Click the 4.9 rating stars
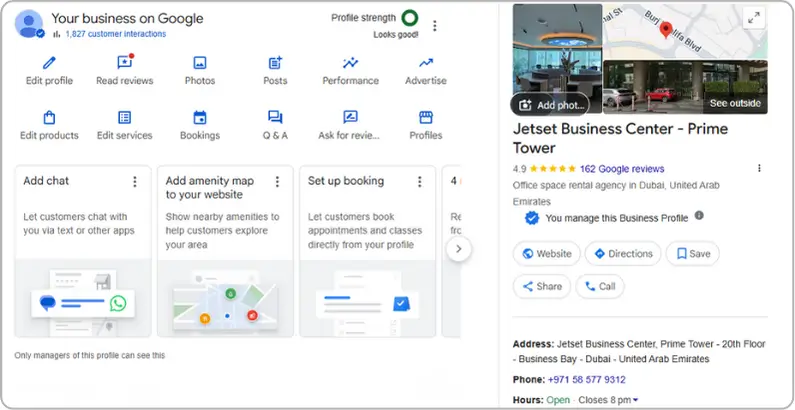This screenshot has height=410, width=795. [553, 169]
